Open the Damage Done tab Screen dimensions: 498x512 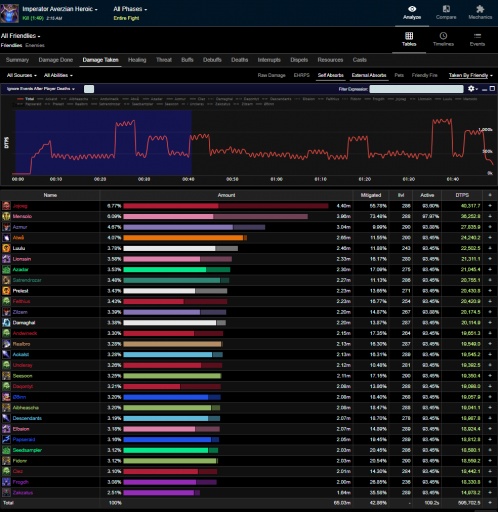click(56, 60)
